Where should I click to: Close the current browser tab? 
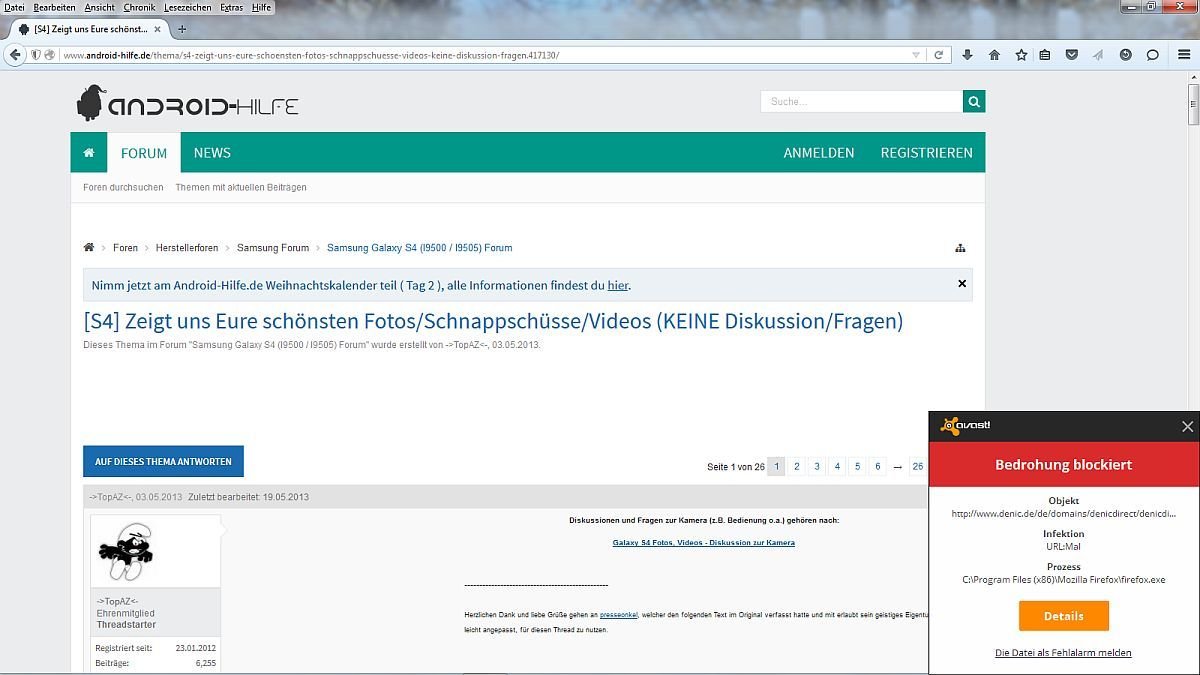pos(158,29)
